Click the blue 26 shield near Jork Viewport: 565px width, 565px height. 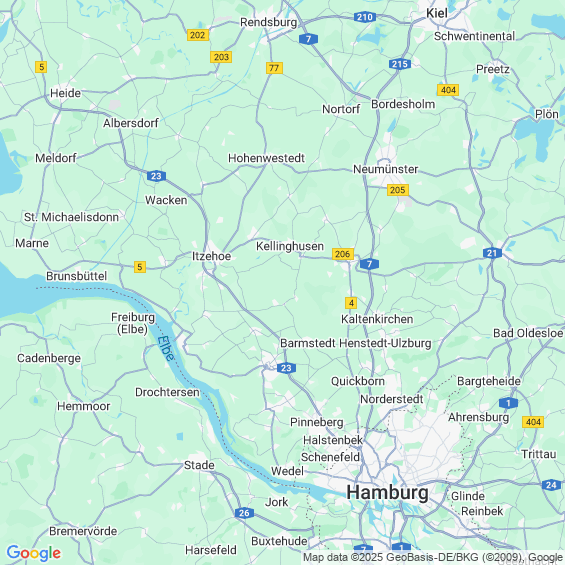click(x=244, y=513)
